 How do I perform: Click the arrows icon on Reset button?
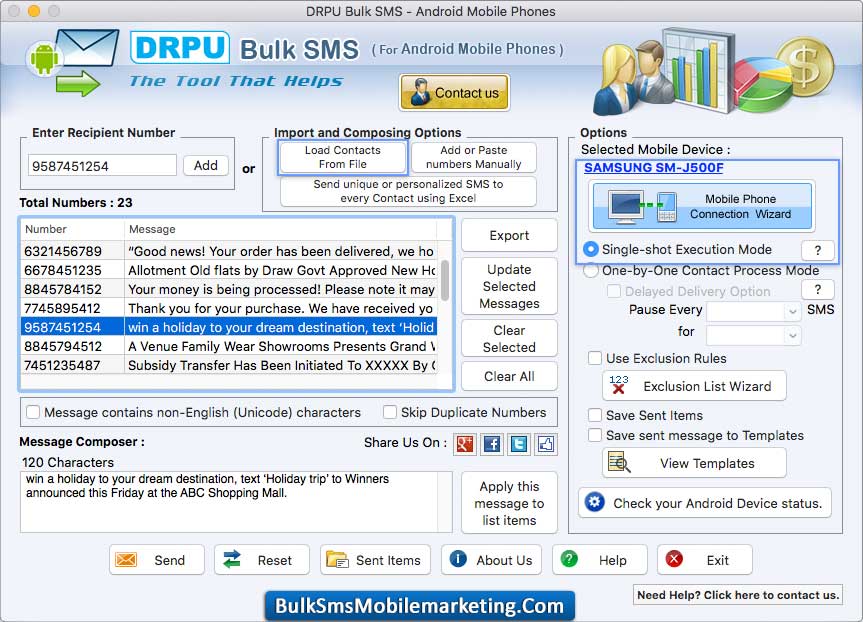pyautogui.click(x=232, y=559)
